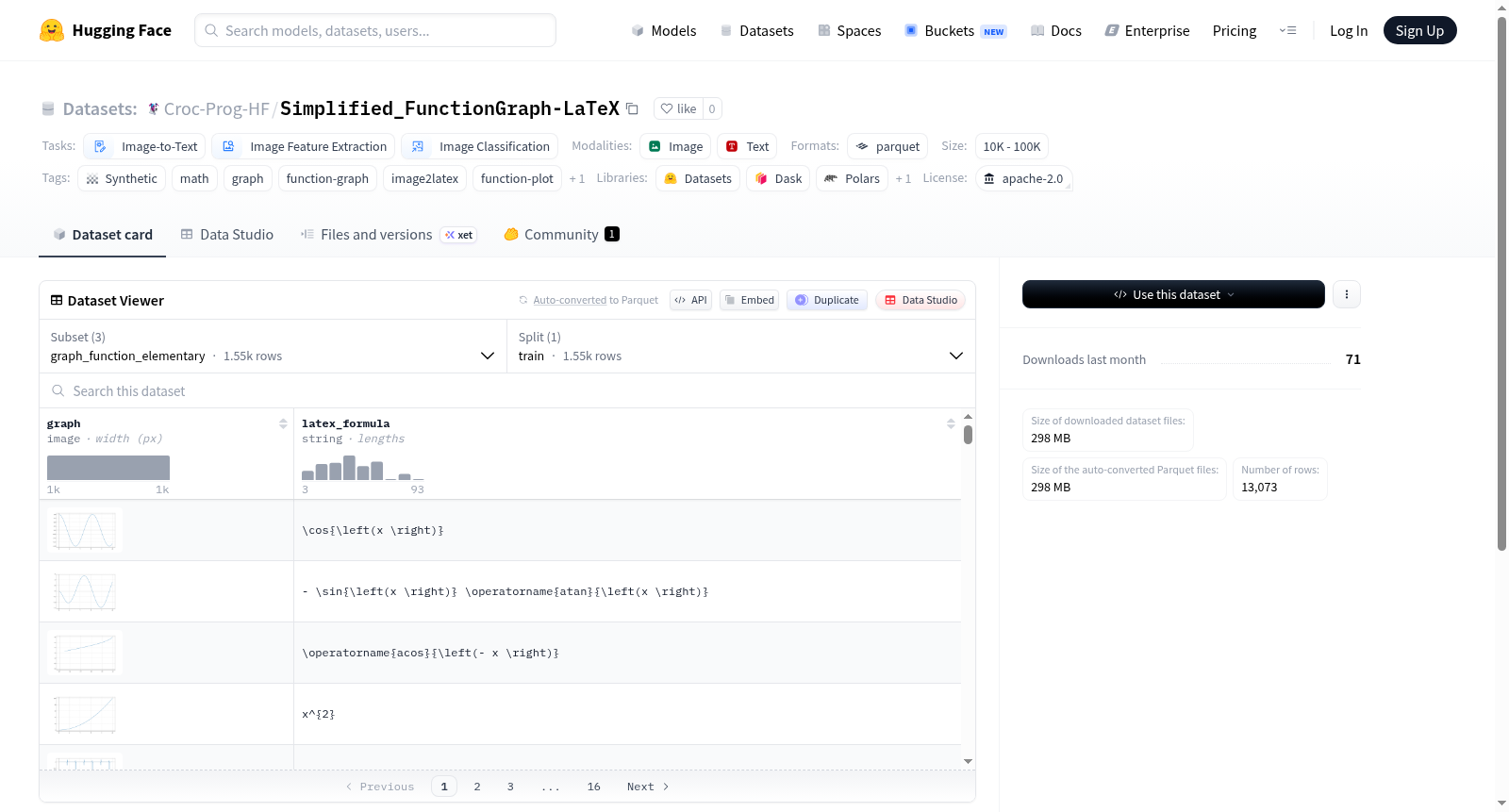Screen dimensions: 1509x812
Task: Click the latex_formula string length histogram
Action: [x=363, y=468]
